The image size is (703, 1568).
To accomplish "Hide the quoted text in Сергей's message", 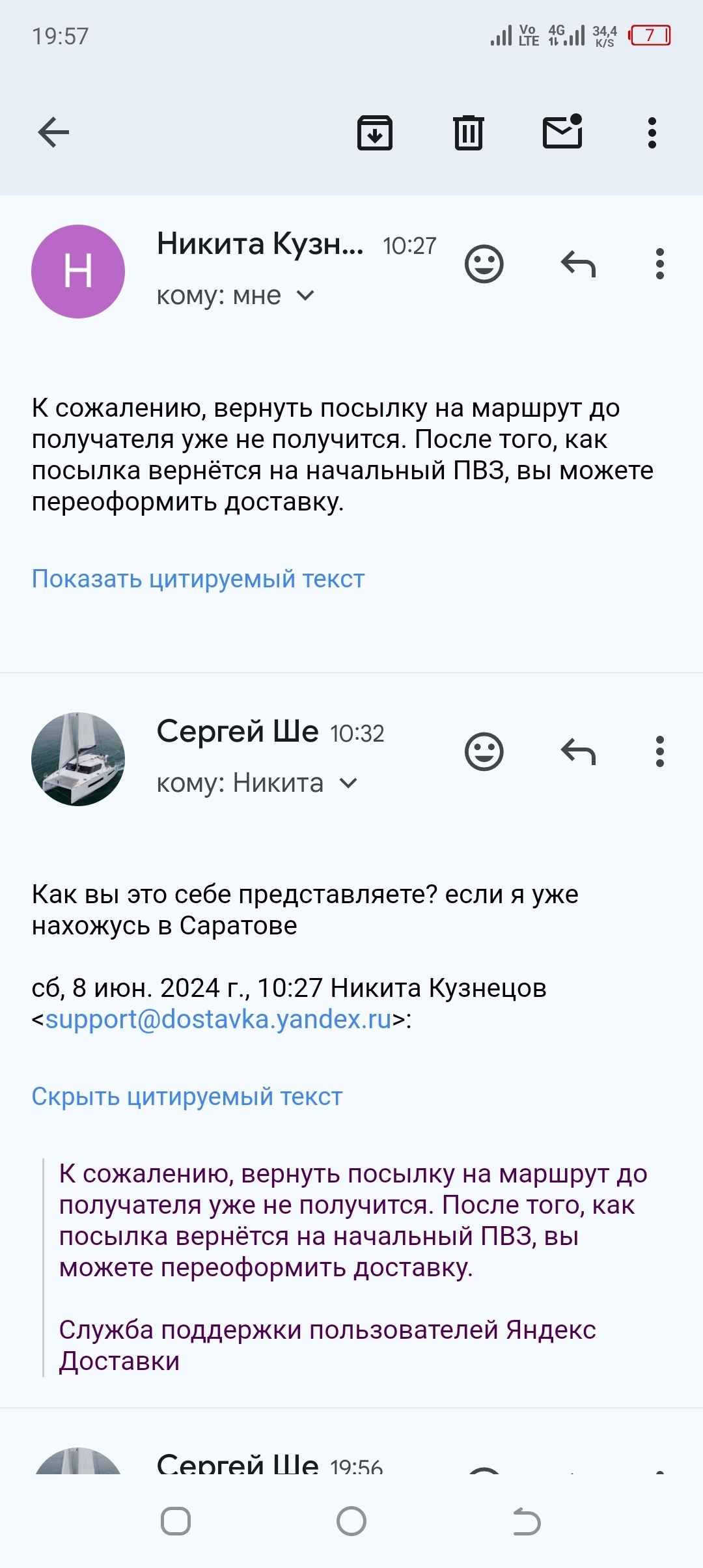I will pyautogui.click(x=187, y=1097).
